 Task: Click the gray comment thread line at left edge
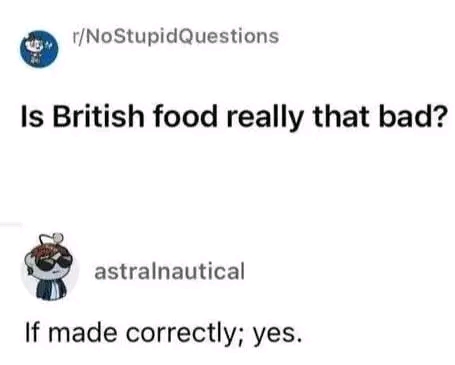tap(11, 224)
